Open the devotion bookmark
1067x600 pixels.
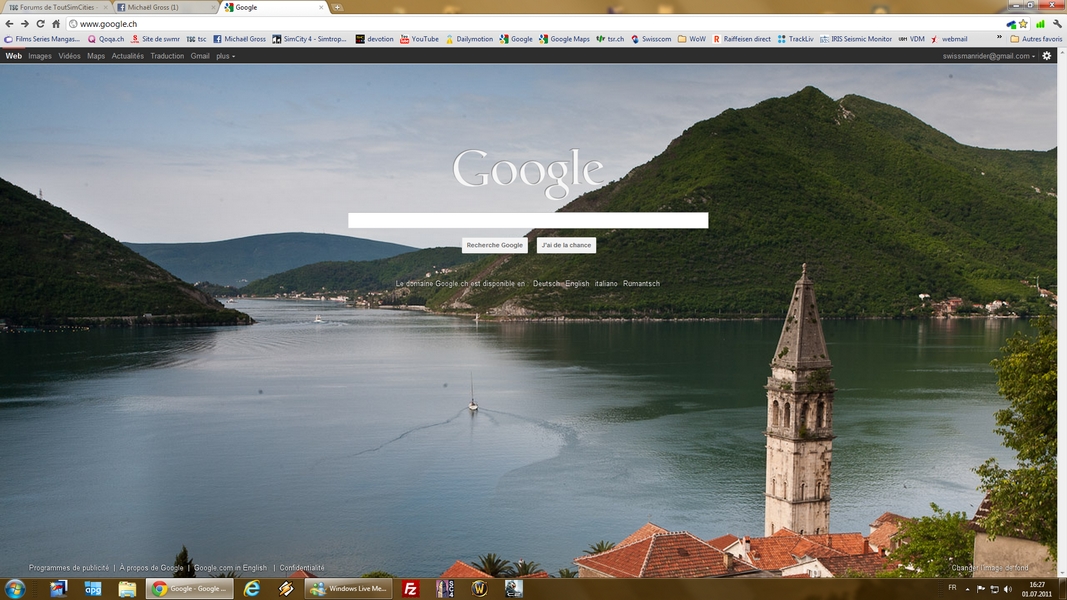coord(374,39)
